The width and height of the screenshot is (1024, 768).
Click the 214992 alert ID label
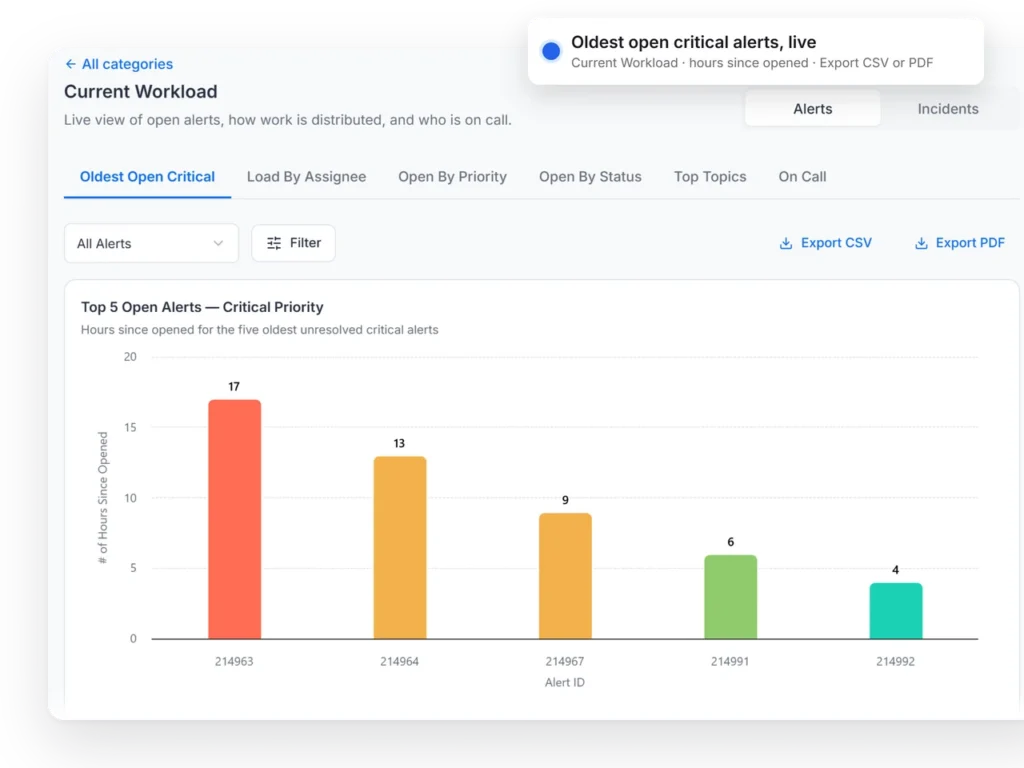tap(895, 662)
